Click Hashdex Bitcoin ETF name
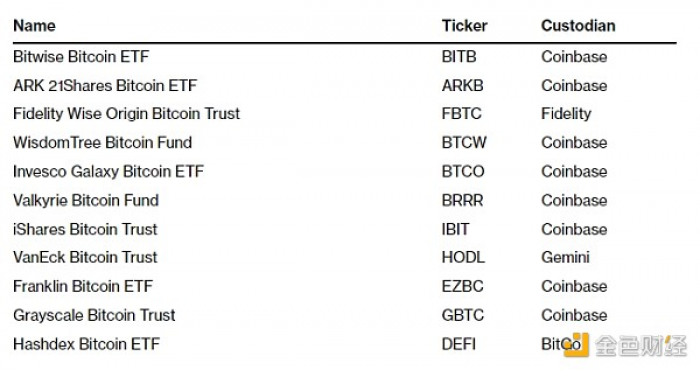The image size is (700, 370). point(86,344)
